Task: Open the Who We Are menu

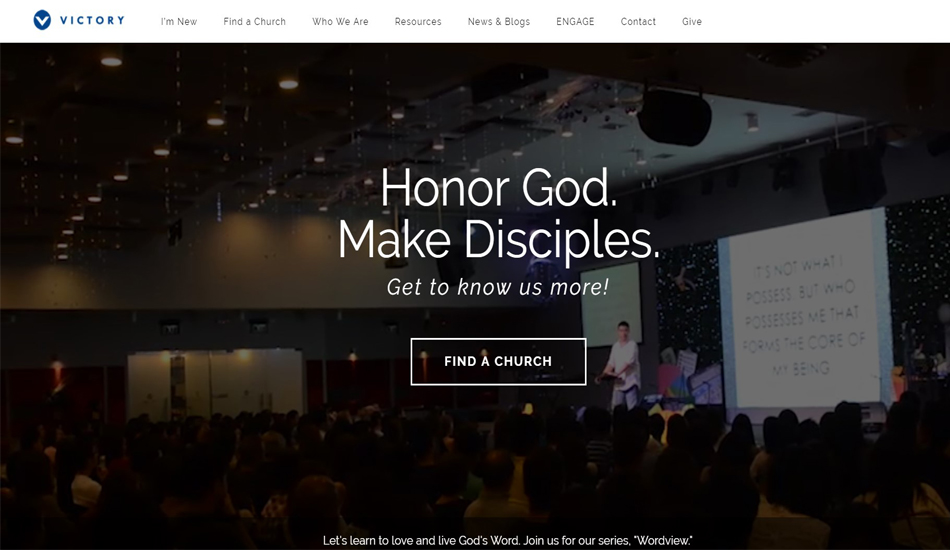Action: (340, 21)
